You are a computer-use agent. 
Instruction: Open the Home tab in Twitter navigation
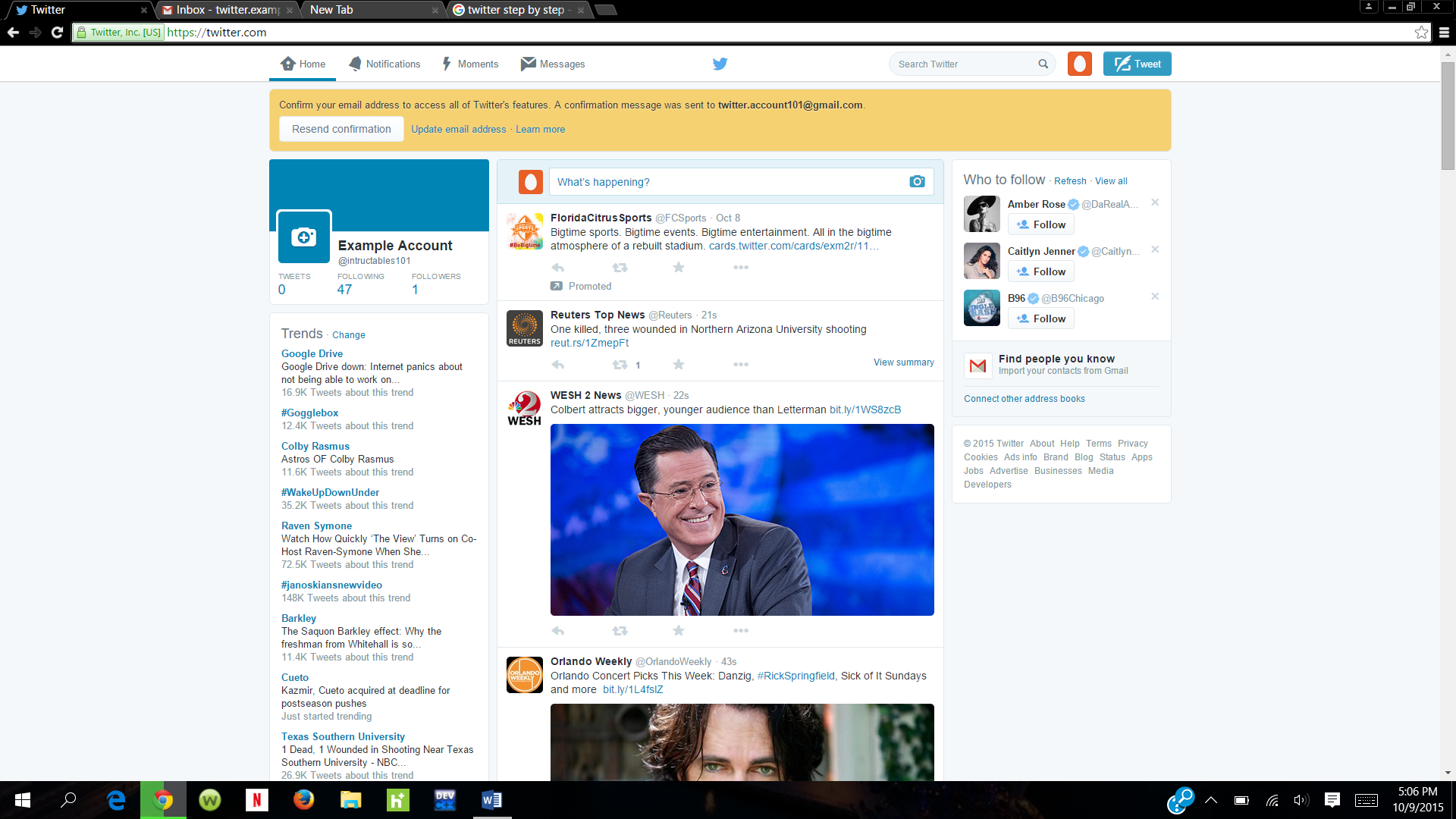(303, 64)
